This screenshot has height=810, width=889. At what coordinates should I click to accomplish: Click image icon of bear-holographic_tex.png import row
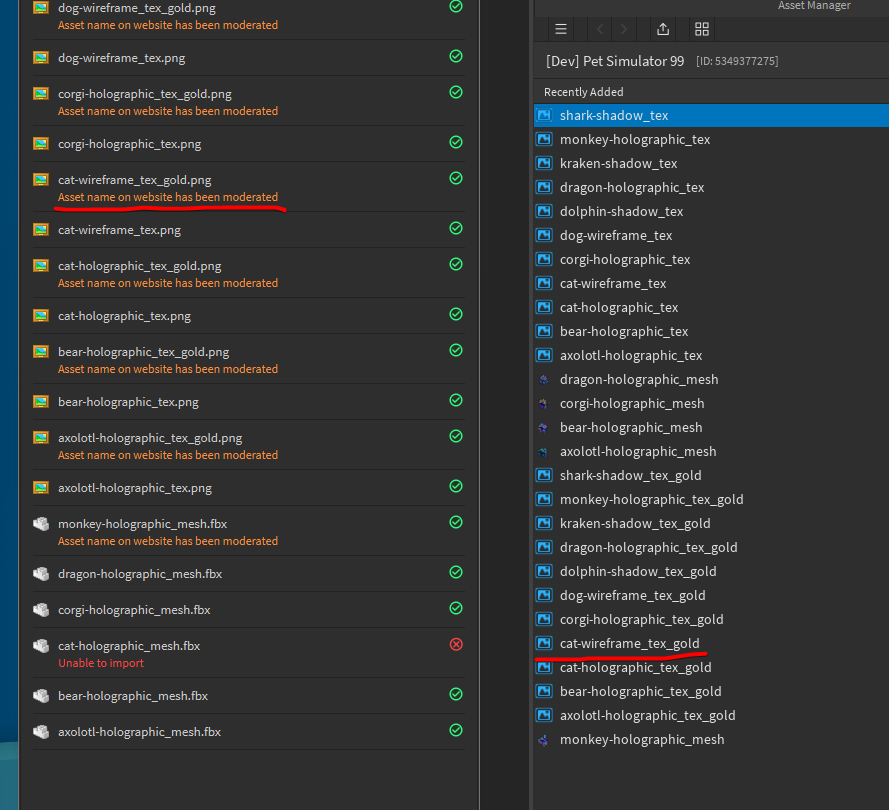click(41, 402)
